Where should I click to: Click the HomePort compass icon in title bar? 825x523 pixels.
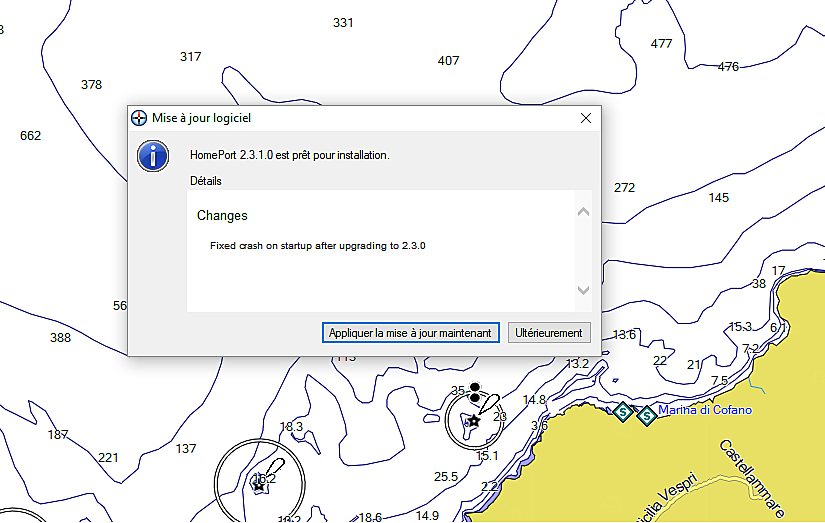139,118
